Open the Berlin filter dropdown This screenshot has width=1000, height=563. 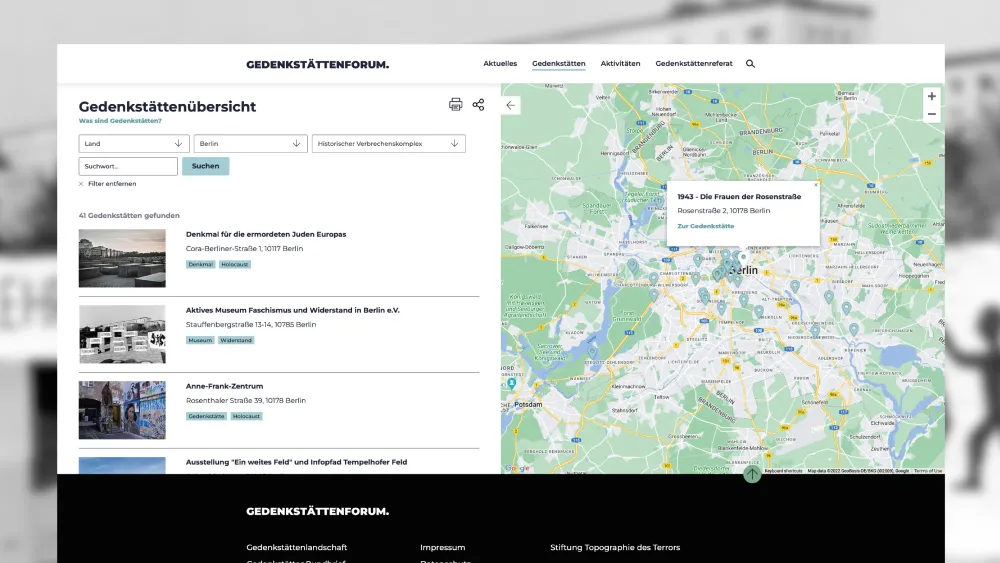pos(250,144)
